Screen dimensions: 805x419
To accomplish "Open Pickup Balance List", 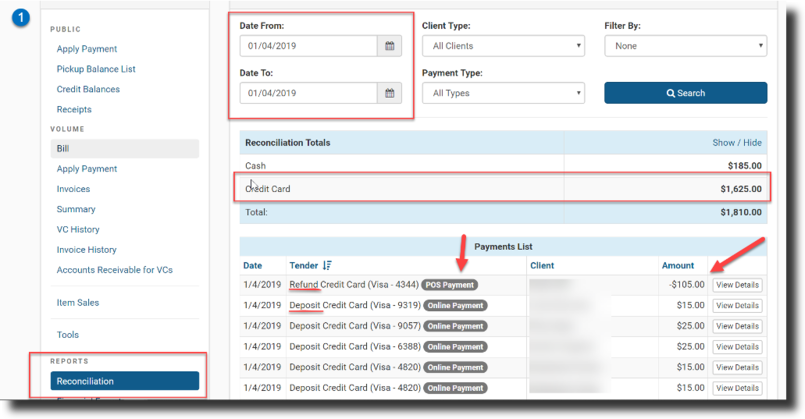I will (x=96, y=69).
